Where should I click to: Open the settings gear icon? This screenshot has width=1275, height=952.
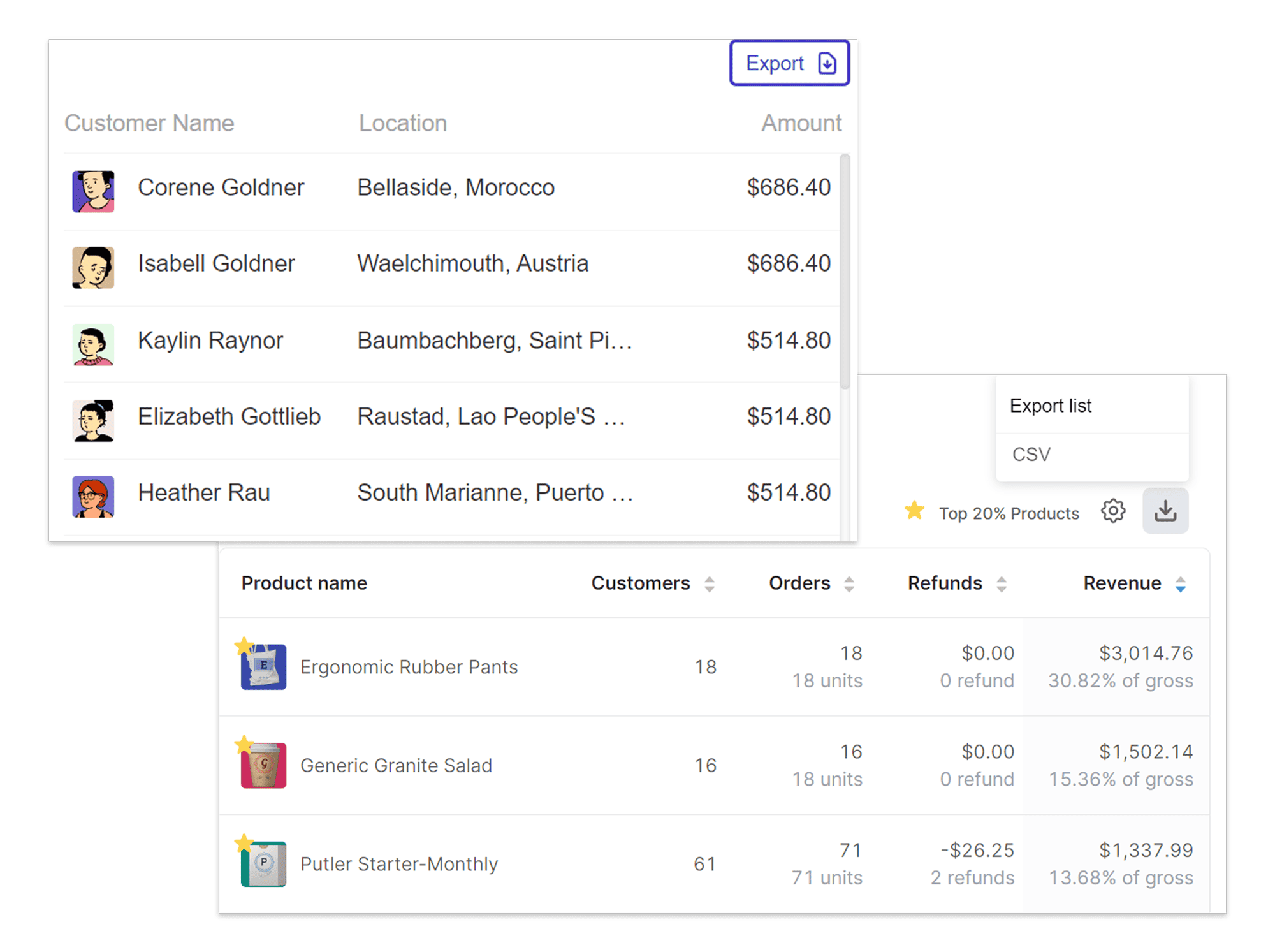tap(1113, 511)
